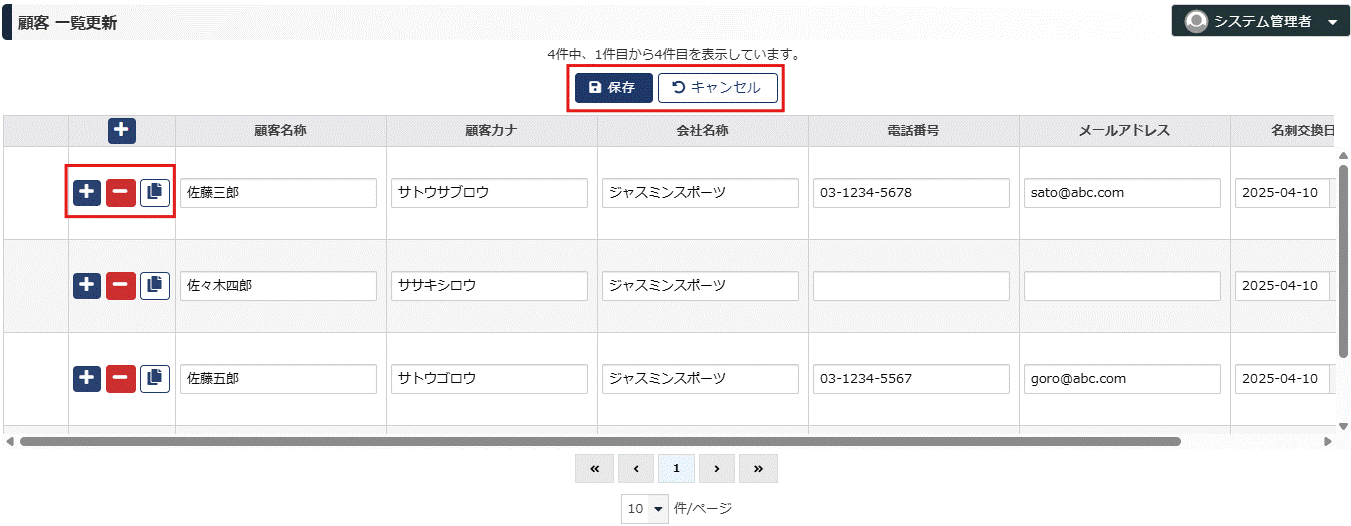Click 佐藤三郎's date field 2025-04-10
Screen dimensions: 1351x526
pos(1282,193)
